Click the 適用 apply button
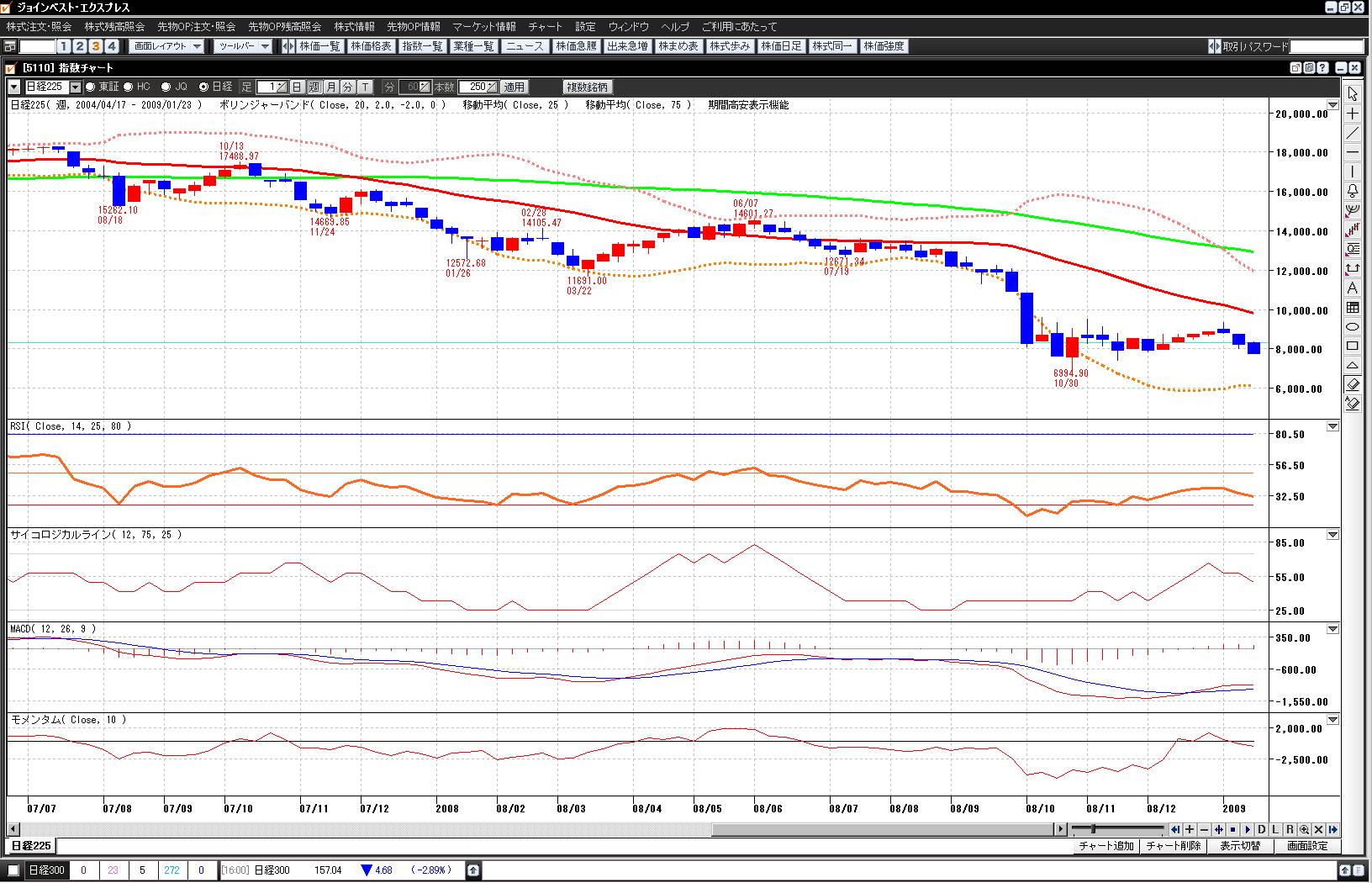This screenshot has width=1372, height=883. tap(514, 87)
